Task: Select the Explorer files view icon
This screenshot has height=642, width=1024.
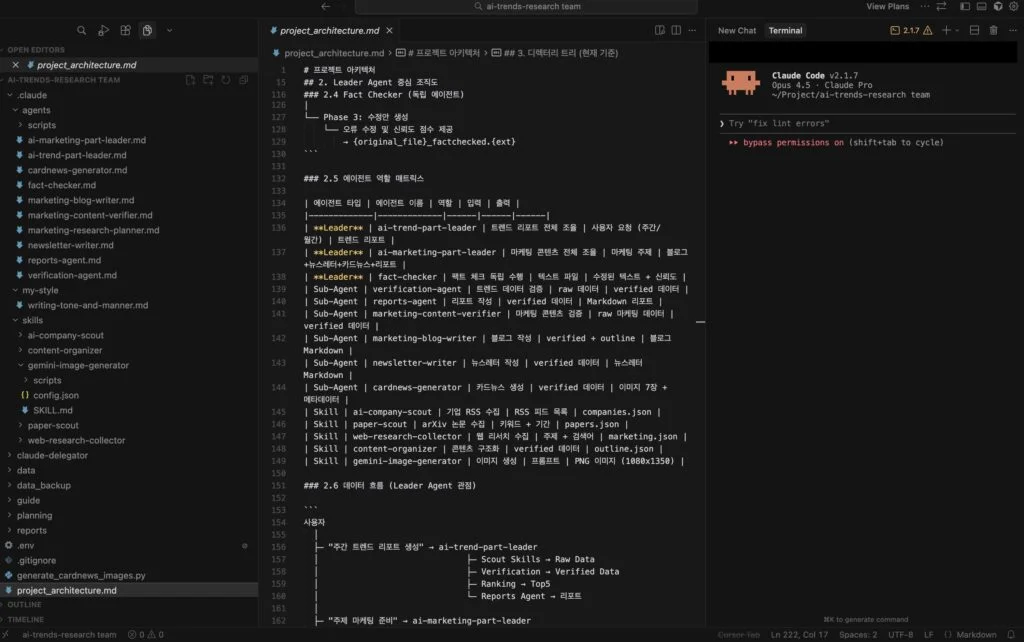Action: point(148,30)
